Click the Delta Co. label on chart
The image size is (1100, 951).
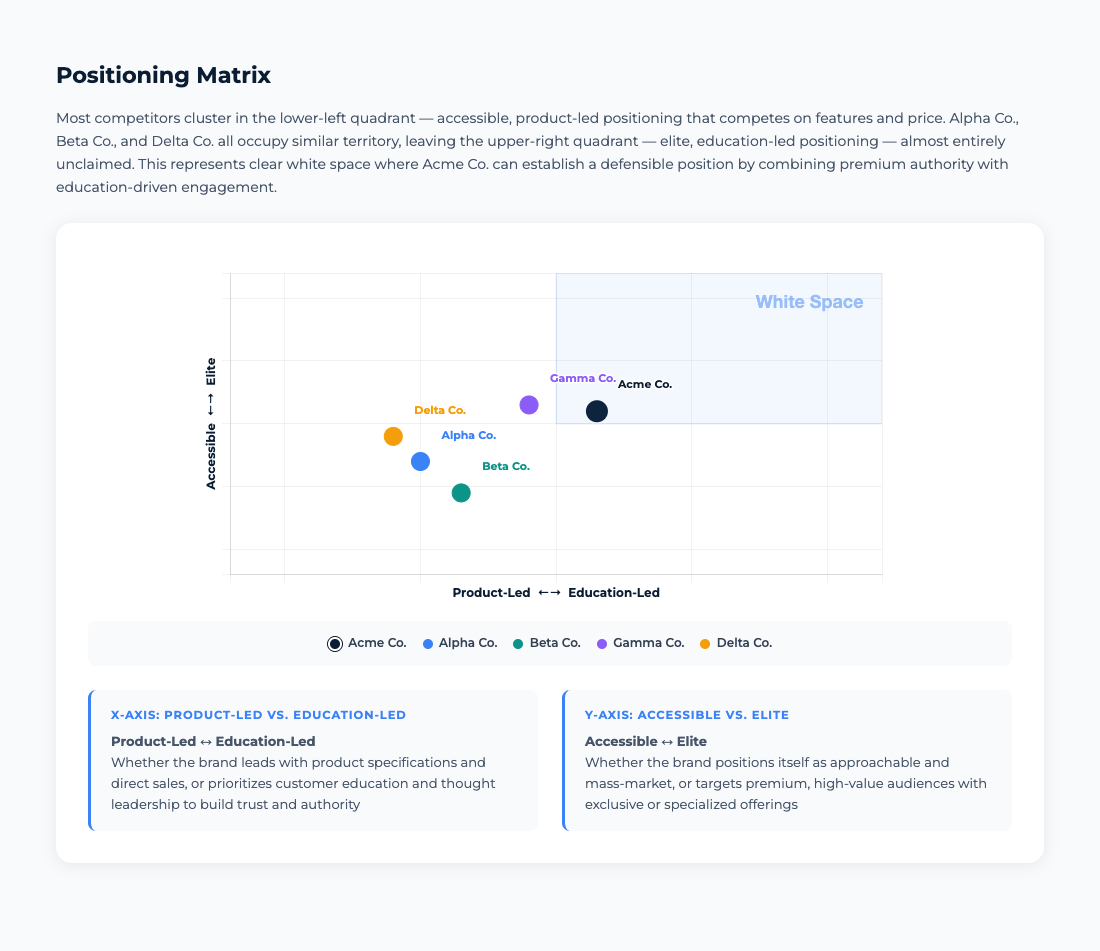click(x=440, y=410)
